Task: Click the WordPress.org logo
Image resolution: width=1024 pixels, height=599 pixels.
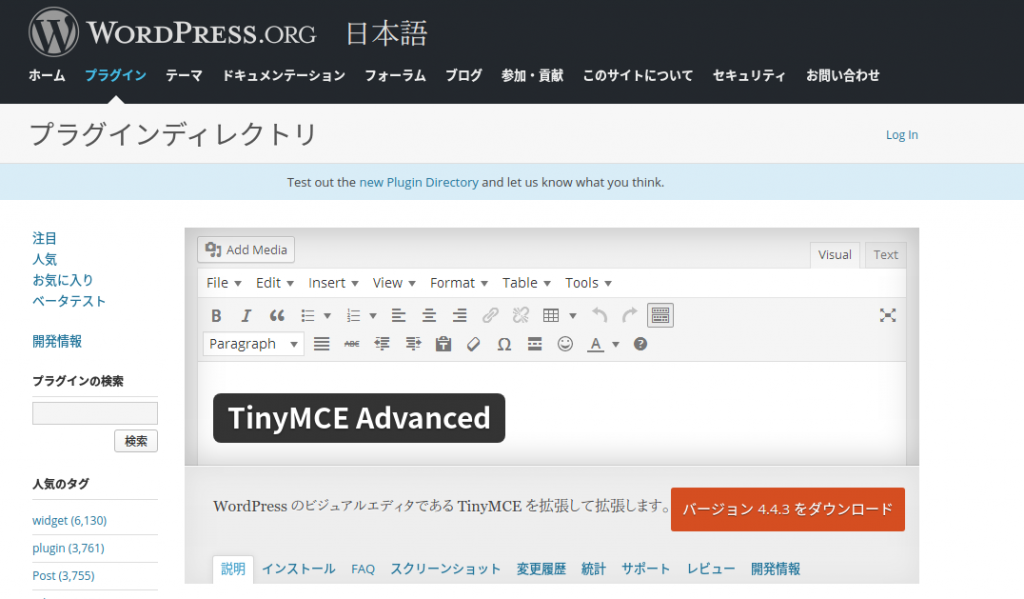Action: point(172,32)
